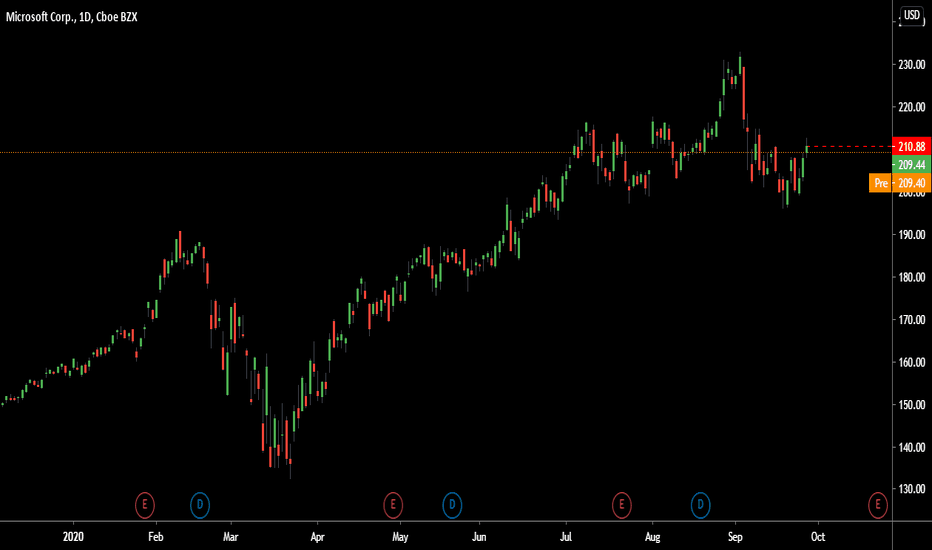Click the green 209.44 price label

click(x=912, y=165)
